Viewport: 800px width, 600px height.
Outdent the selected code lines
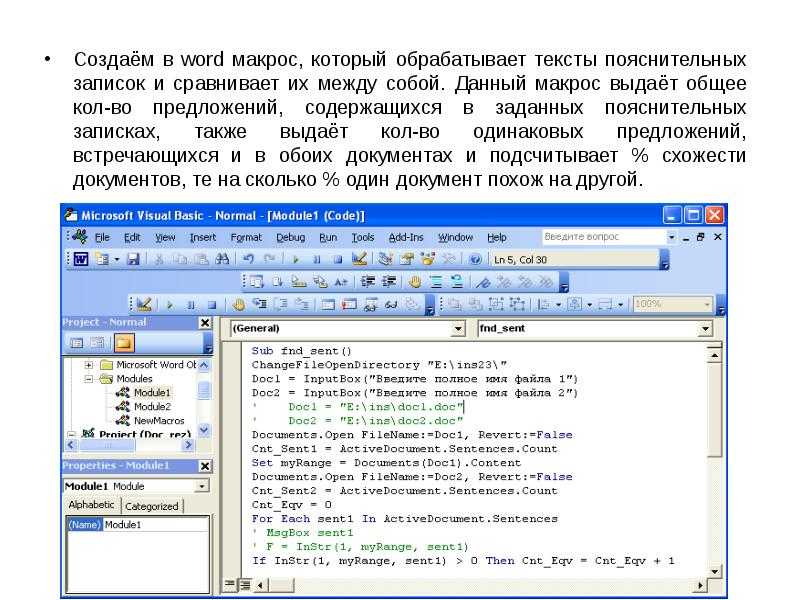pos(389,281)
